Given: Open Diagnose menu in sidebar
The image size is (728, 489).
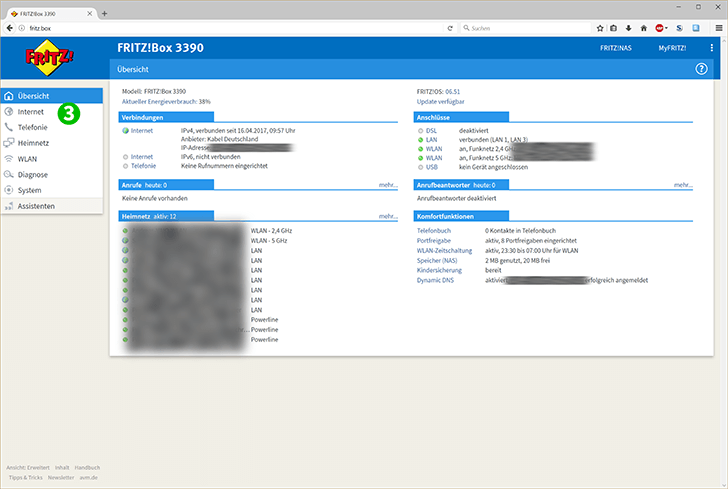Looking at the screenshot, I should 32,175.
